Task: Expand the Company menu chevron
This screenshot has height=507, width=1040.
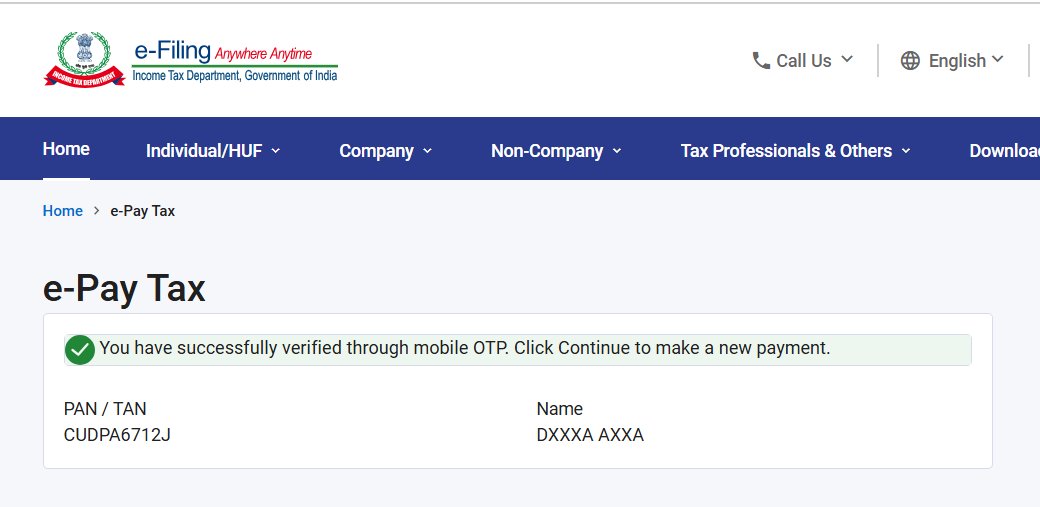Action: tap(427, 151)
